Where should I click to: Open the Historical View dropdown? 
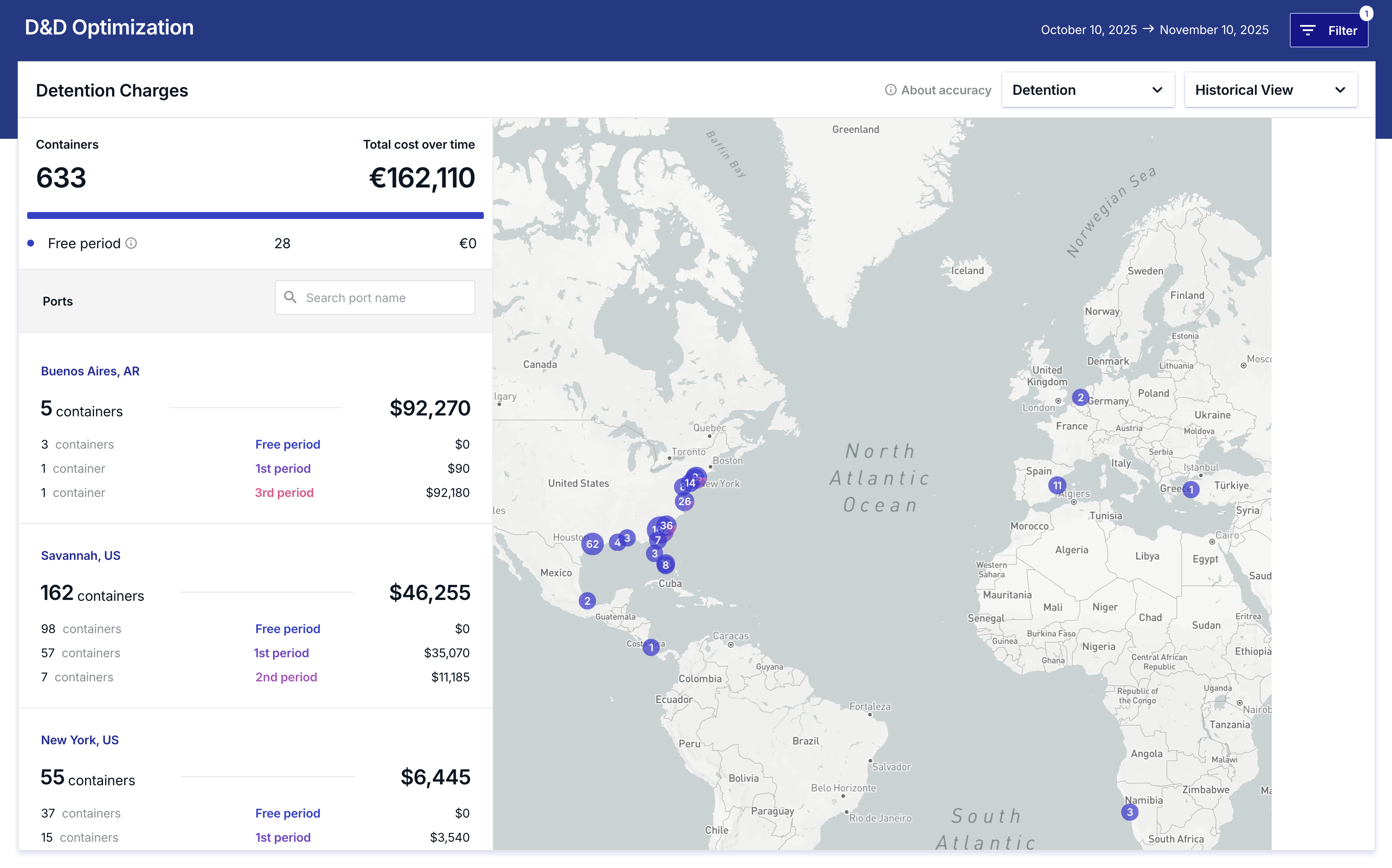[x=1270, y=90]
